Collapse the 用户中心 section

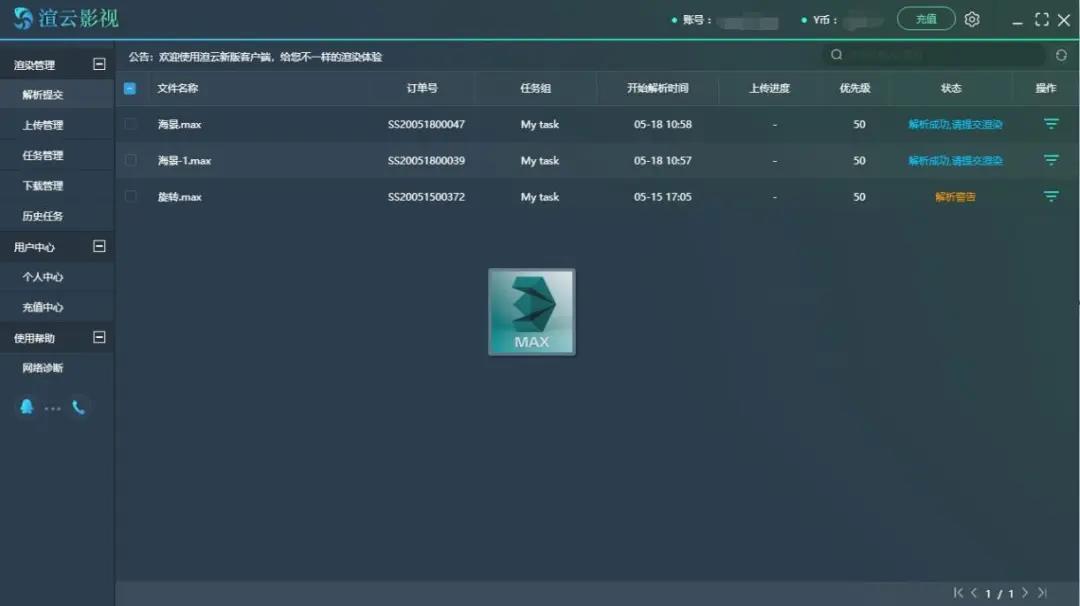pos(99,246)
